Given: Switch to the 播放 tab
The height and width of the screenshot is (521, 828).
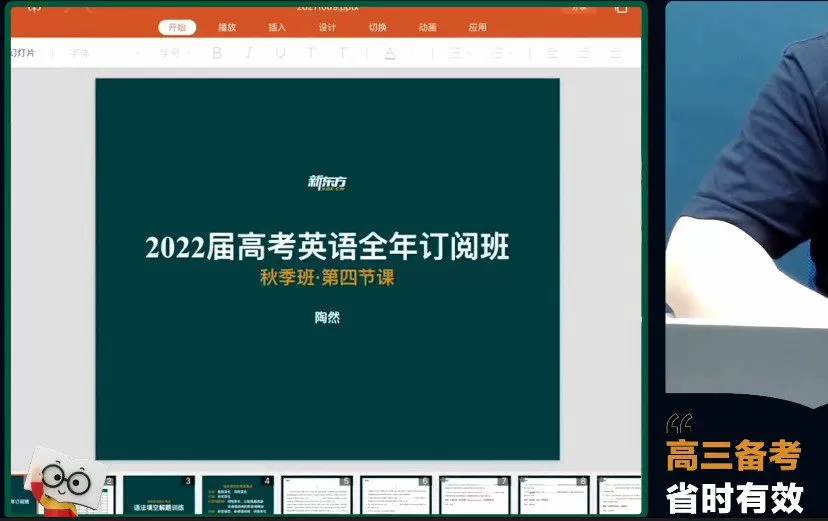Looking at the screenshot, I should click(227, 27).
